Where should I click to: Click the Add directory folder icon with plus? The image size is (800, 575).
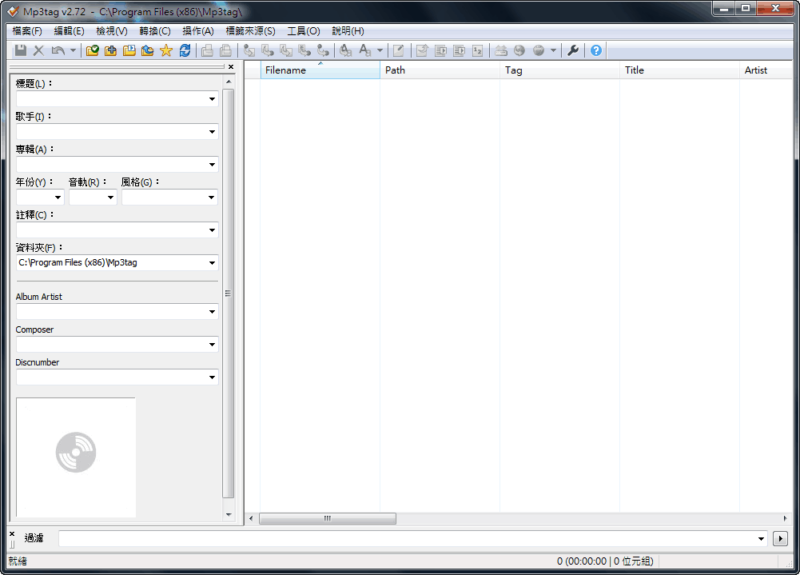click(x=111, y=51)
